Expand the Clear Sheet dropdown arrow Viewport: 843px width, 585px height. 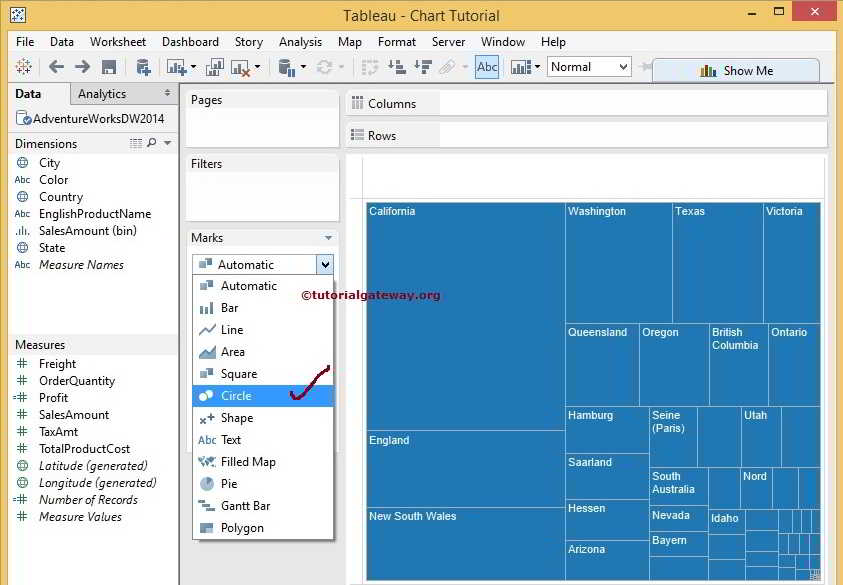pyautogui.click(x=258, y=67)
